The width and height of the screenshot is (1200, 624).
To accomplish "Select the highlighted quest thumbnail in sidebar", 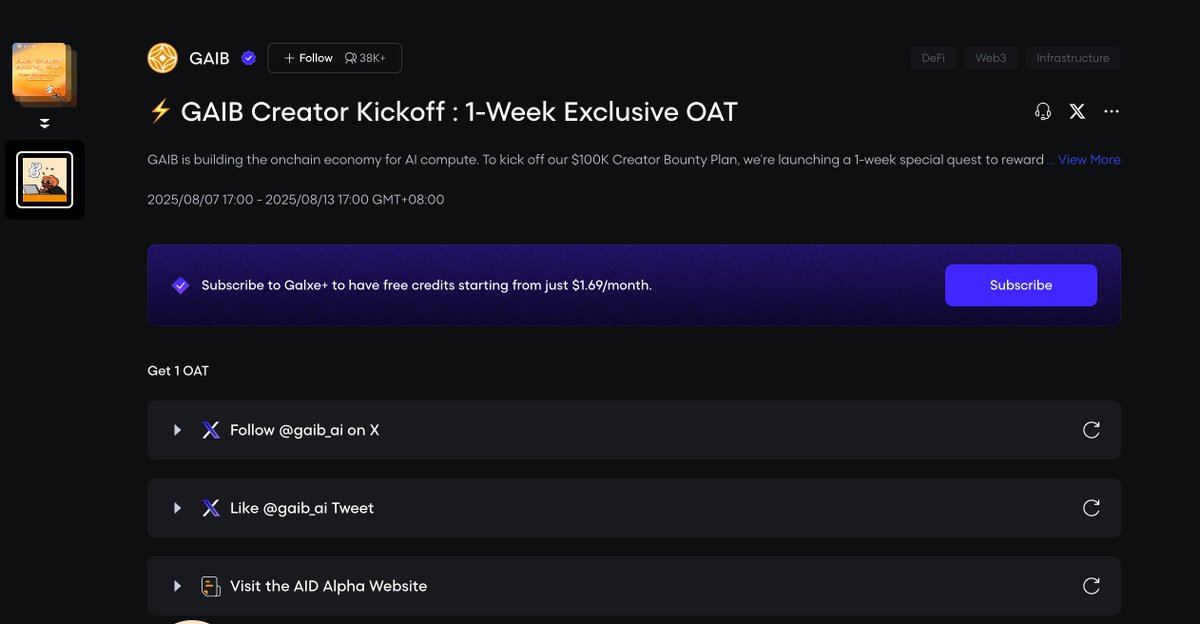I will click(44, 180).
